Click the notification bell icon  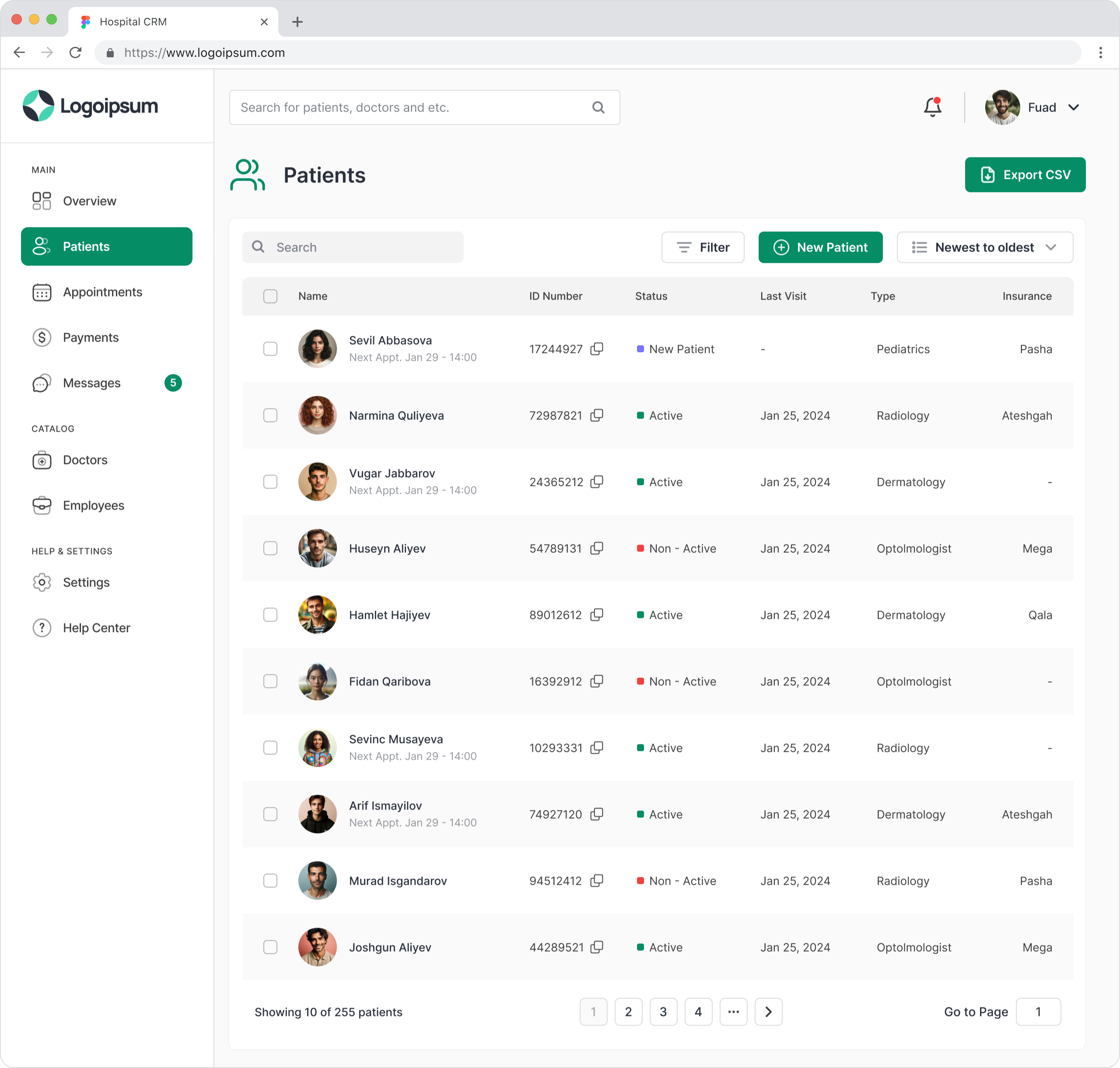(932, 106)
